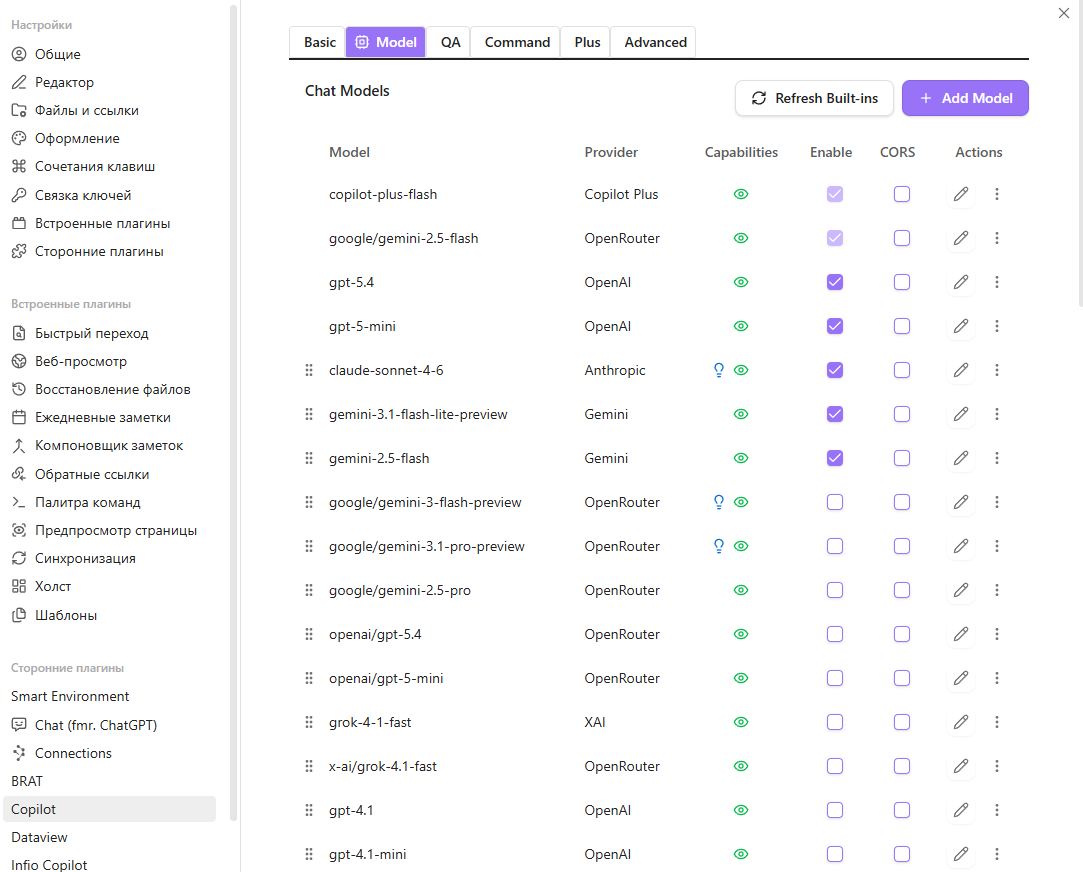Image resolution: width=1083 pixels, height=872 pixels.
Task: Disable the gpt-5-mini OpenAI model
Action: (x=835, y=326)
